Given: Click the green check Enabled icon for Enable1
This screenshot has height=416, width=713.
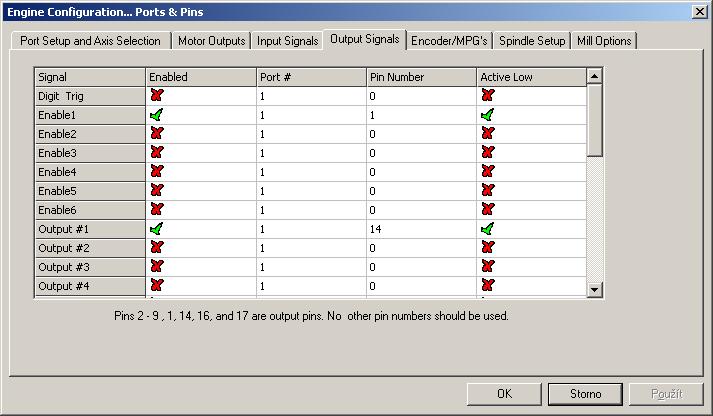Looking at the screenshot, I should click(156, 115).
